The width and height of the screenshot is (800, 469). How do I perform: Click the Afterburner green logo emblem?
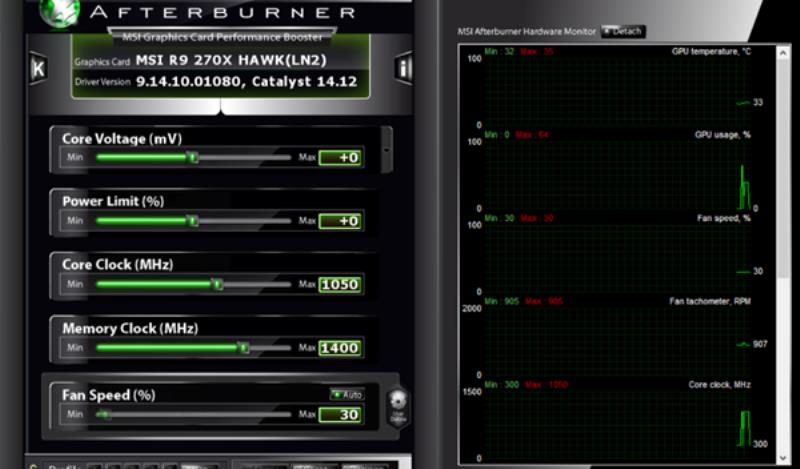[60, 13]
